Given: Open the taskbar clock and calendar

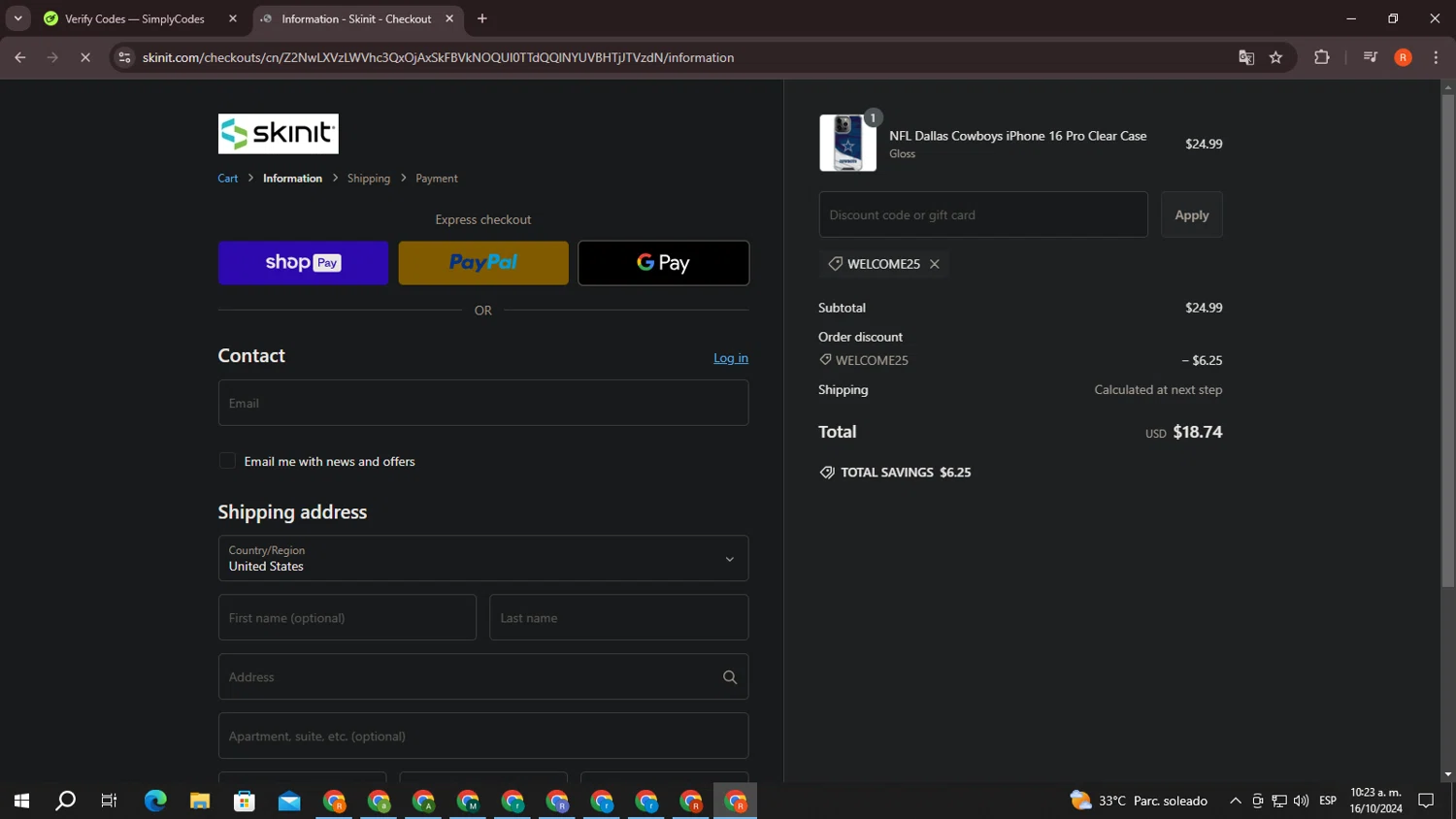Looking at the screenshot, I should [1376, 801].
